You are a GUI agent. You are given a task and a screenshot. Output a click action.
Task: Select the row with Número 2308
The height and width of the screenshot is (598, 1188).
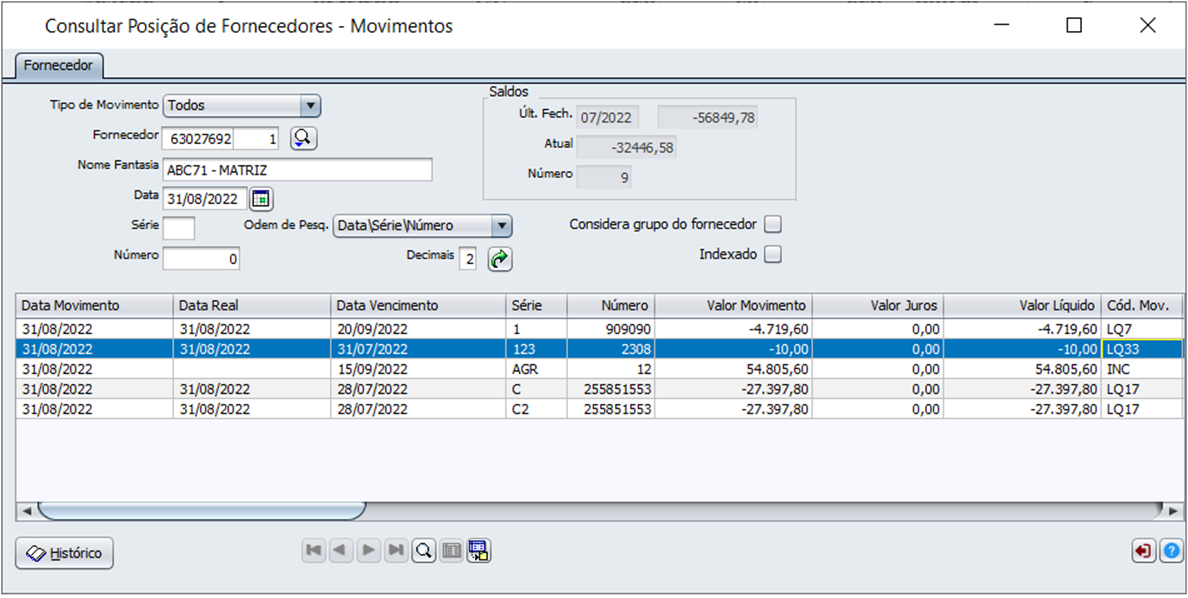pos(599,349)
